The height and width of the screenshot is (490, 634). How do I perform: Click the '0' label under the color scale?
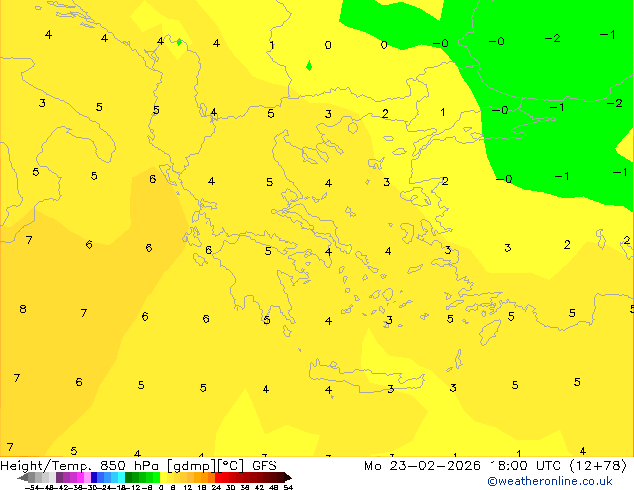point(161,487)
